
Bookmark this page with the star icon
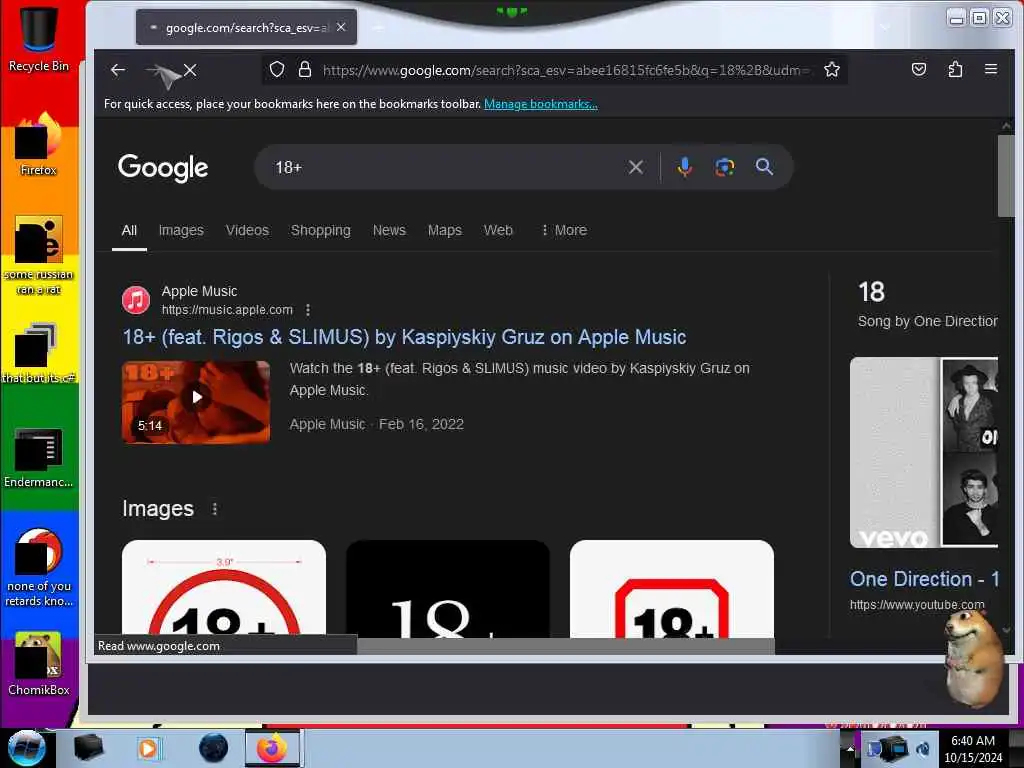(x=831, y=69)
